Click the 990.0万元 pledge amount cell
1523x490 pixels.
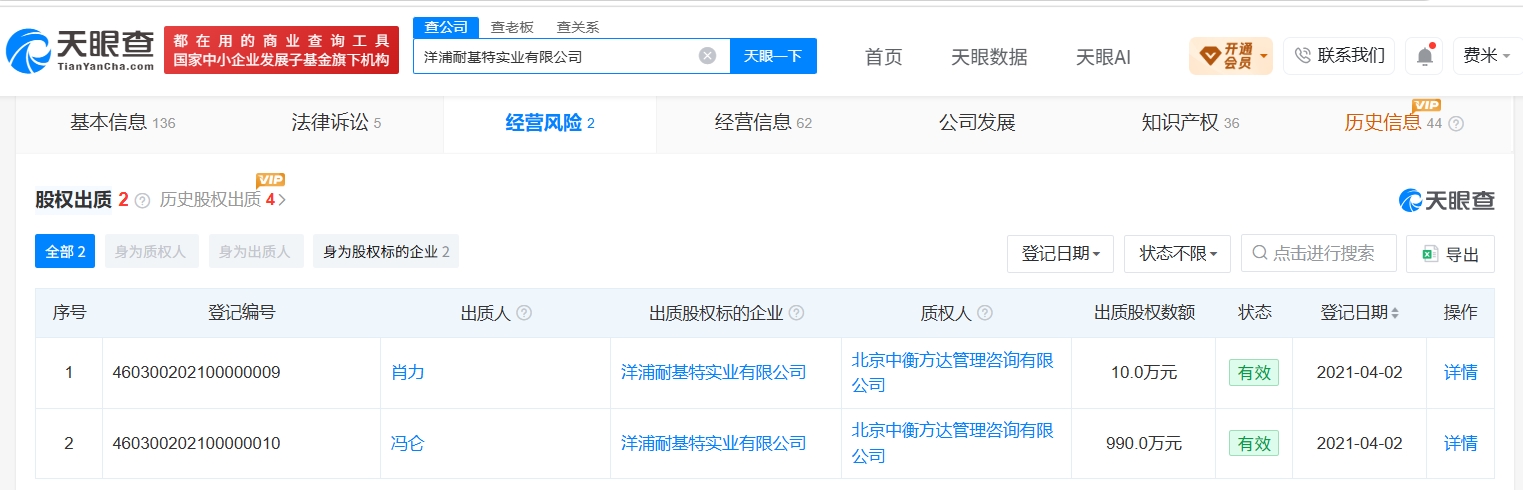(x=1144, y=443)
